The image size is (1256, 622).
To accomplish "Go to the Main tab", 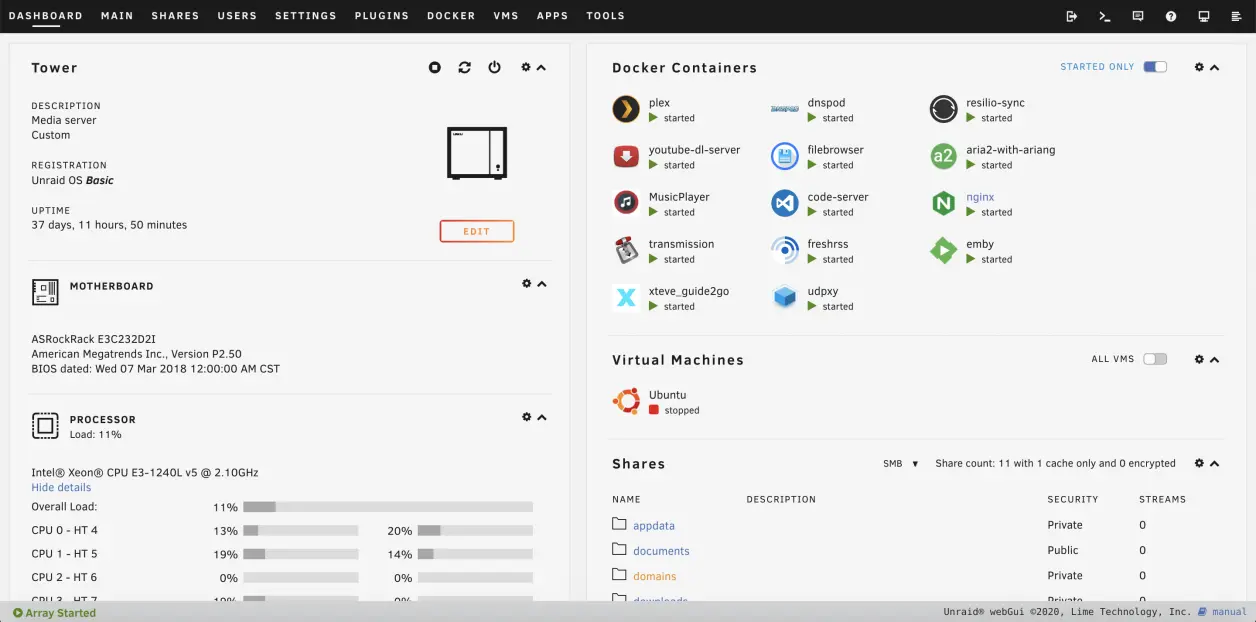I will tap(117, 16).
